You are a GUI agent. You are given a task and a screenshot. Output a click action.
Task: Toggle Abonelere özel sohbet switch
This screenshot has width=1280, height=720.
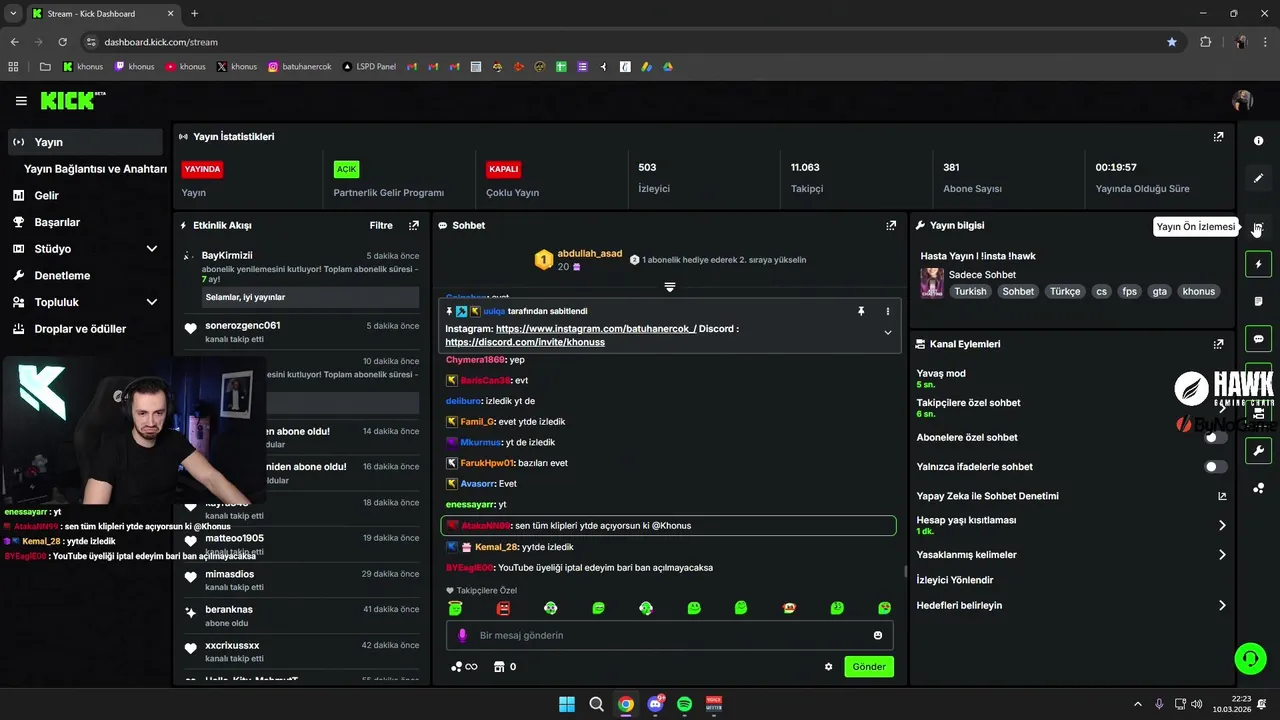click(x=1216, y=438)
